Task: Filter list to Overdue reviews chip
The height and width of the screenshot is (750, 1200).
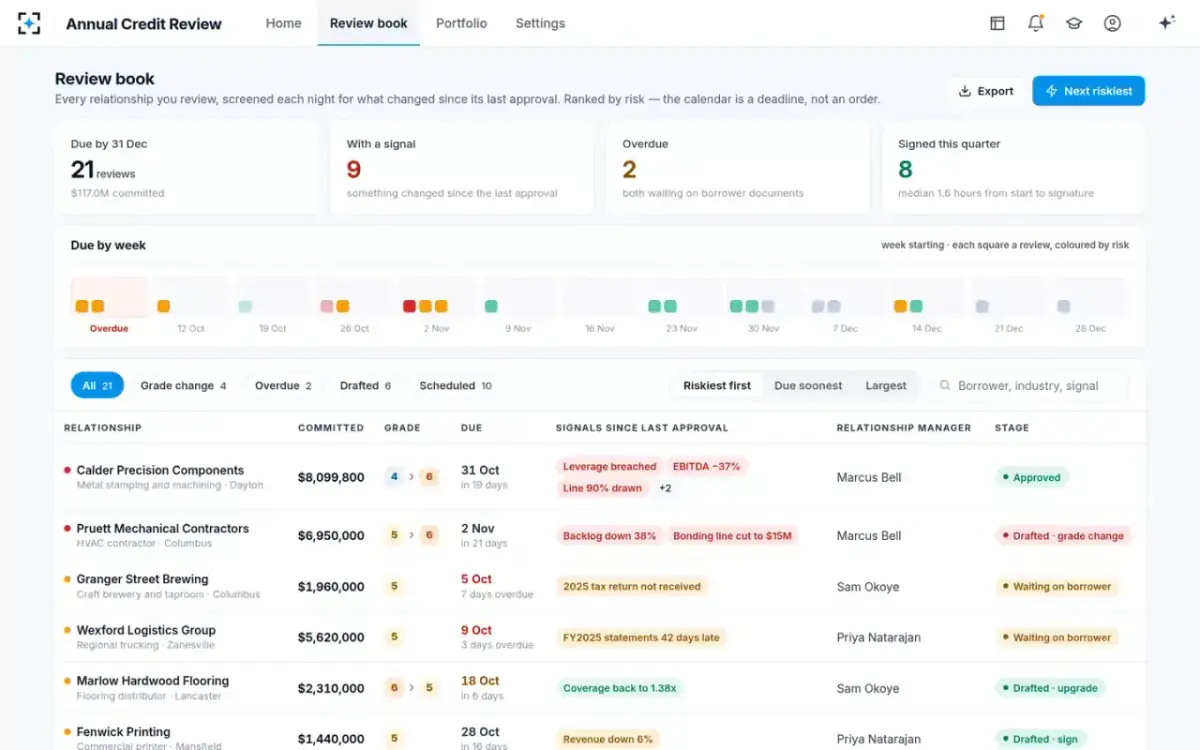Action: [283, 386]
